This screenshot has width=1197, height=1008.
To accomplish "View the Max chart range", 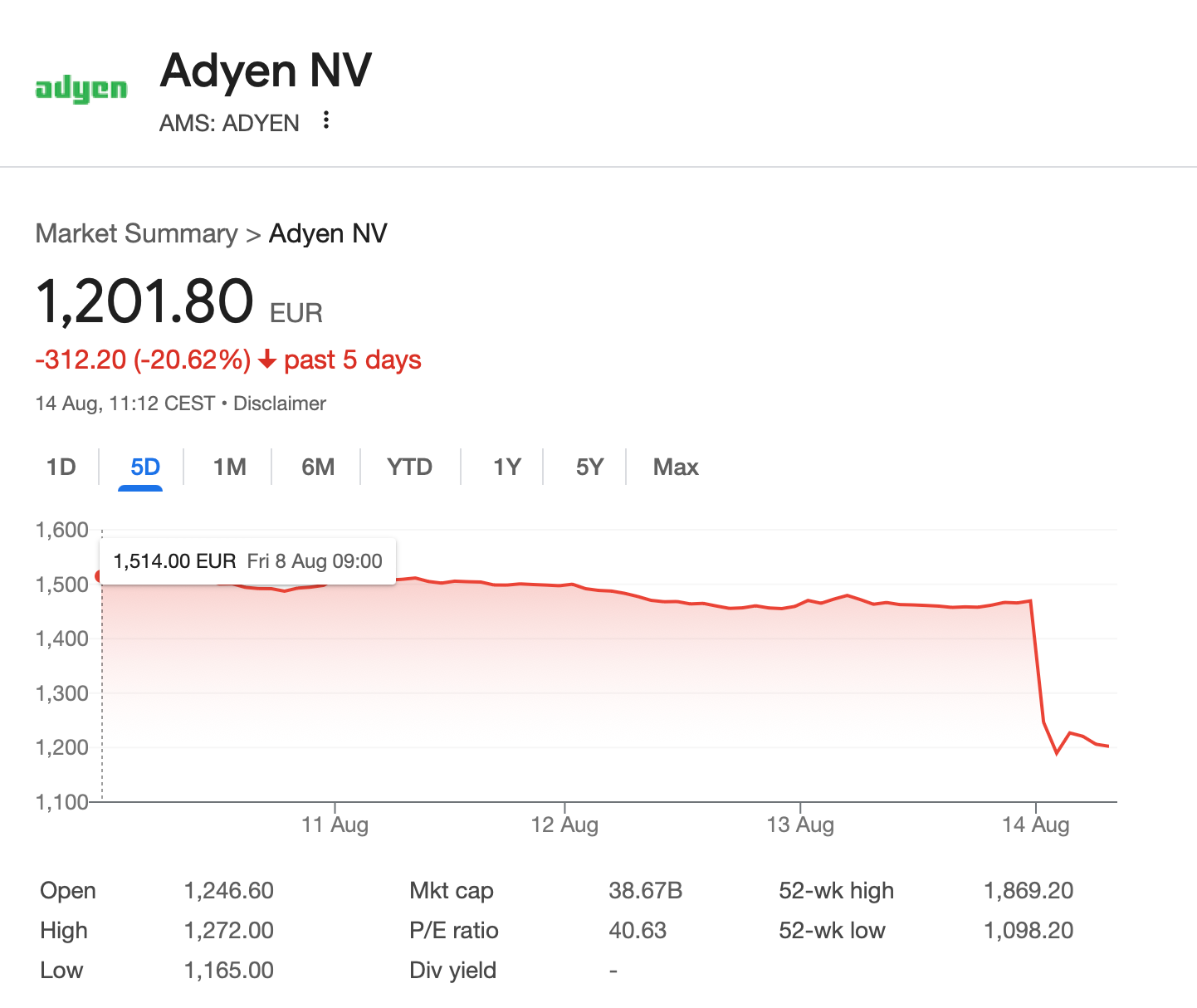I will 676,467.
